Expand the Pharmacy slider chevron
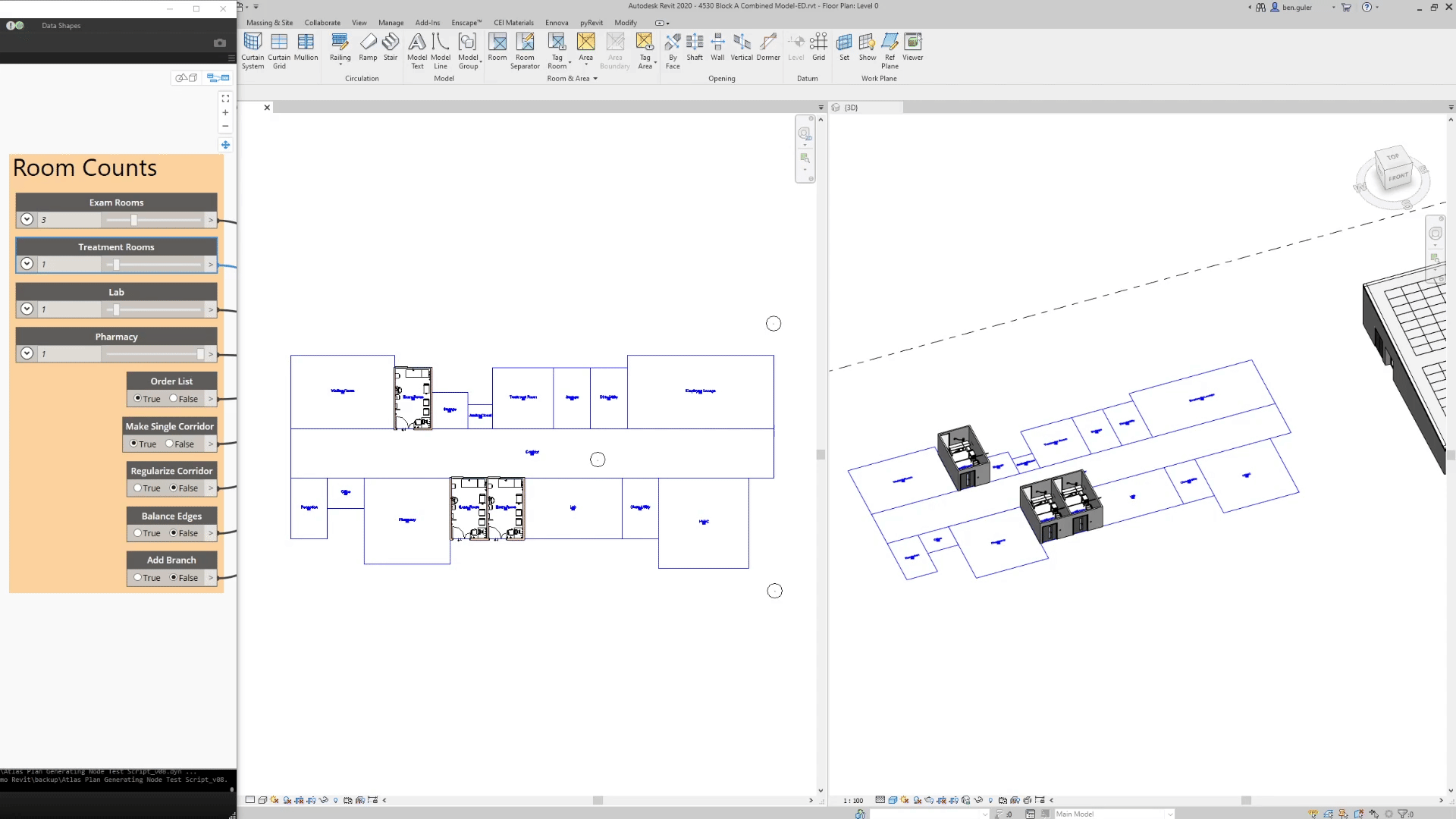The width and height of the screenshot is (1456, 819). tap(27, 353)
